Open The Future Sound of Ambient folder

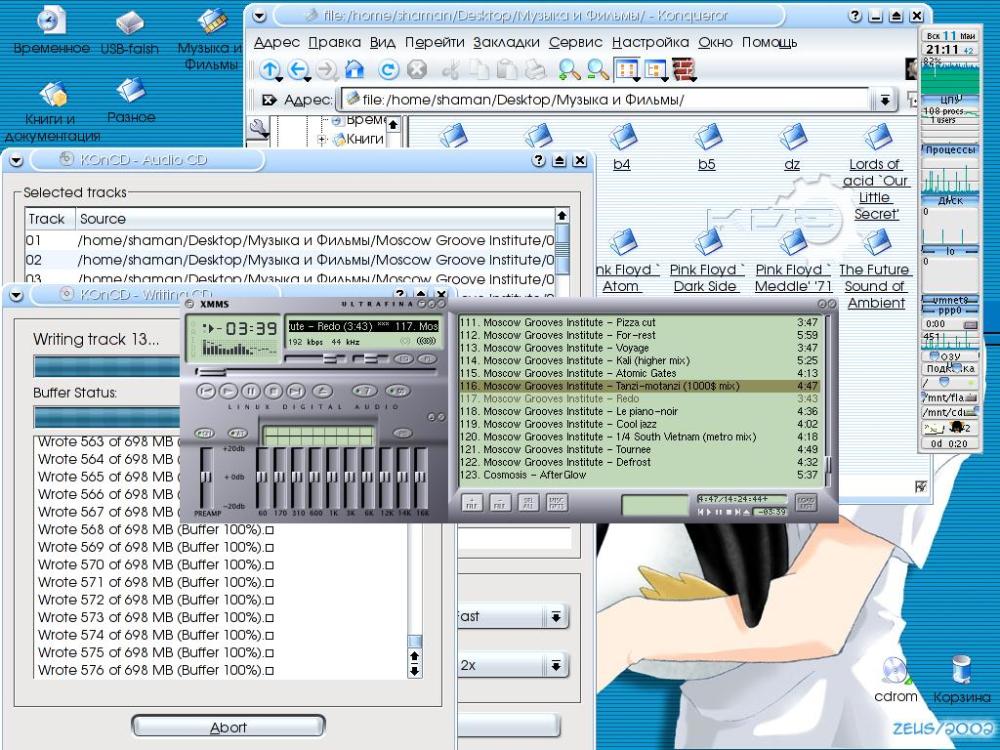pyautogui.click(x=876, y=270)
